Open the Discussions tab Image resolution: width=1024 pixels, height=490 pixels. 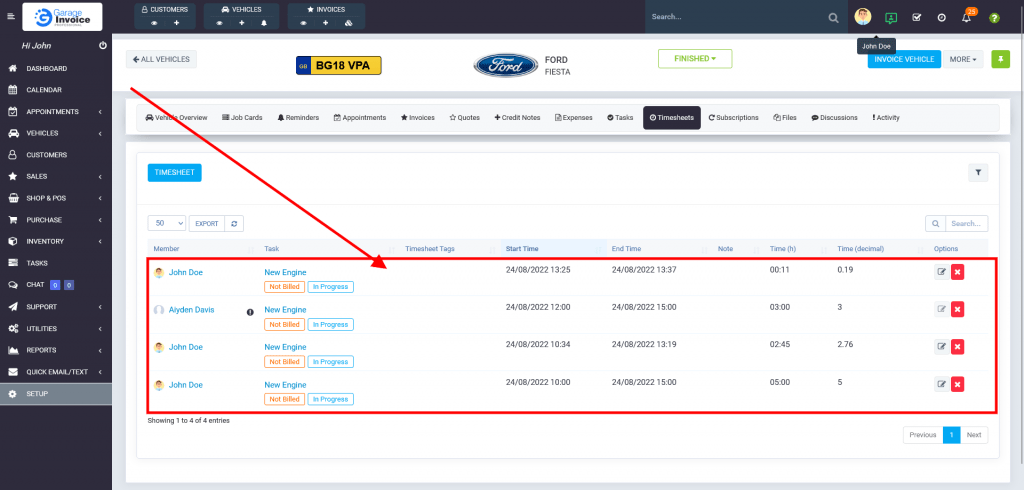[x=834, y=118]
